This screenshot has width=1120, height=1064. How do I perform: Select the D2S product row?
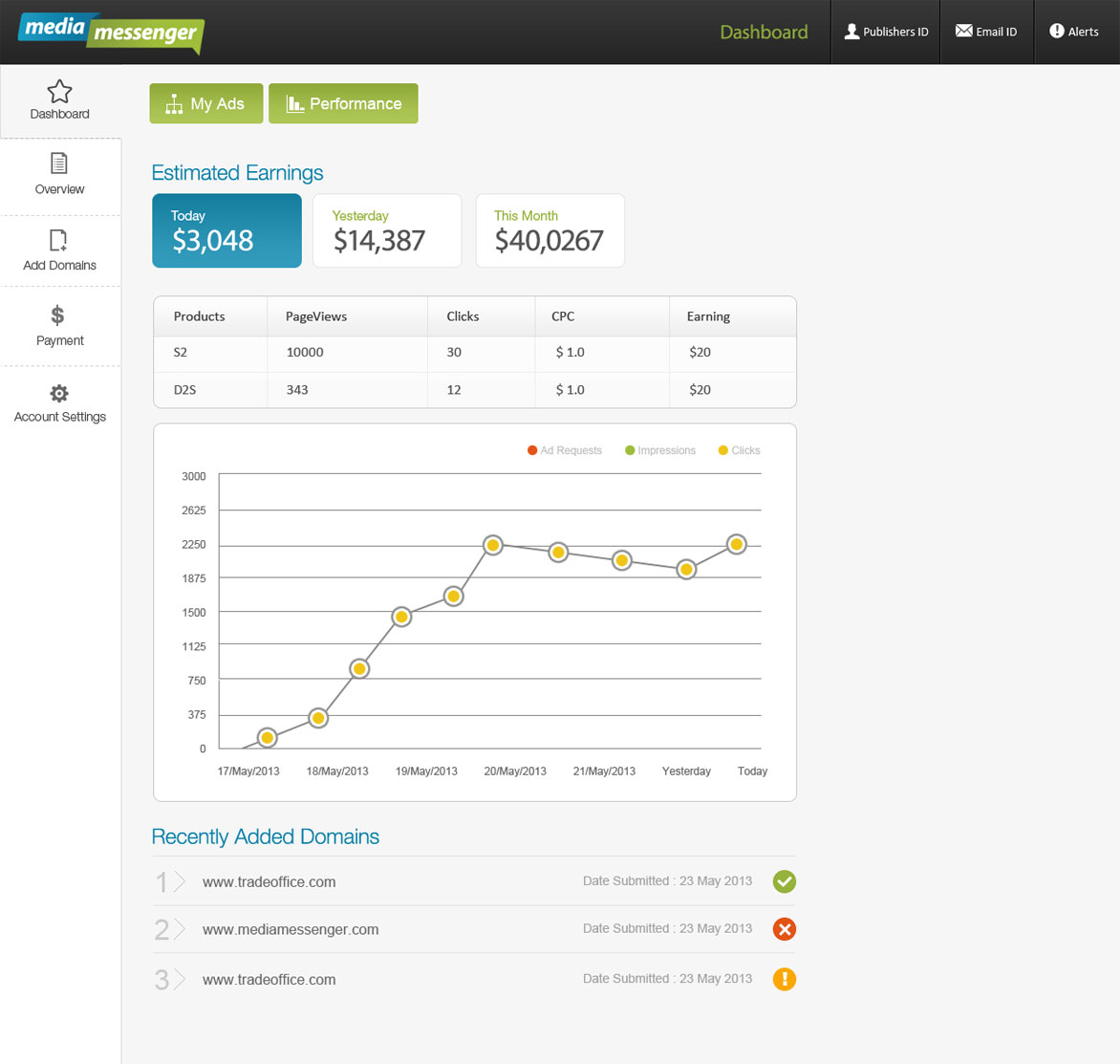(x=475, y=390)
